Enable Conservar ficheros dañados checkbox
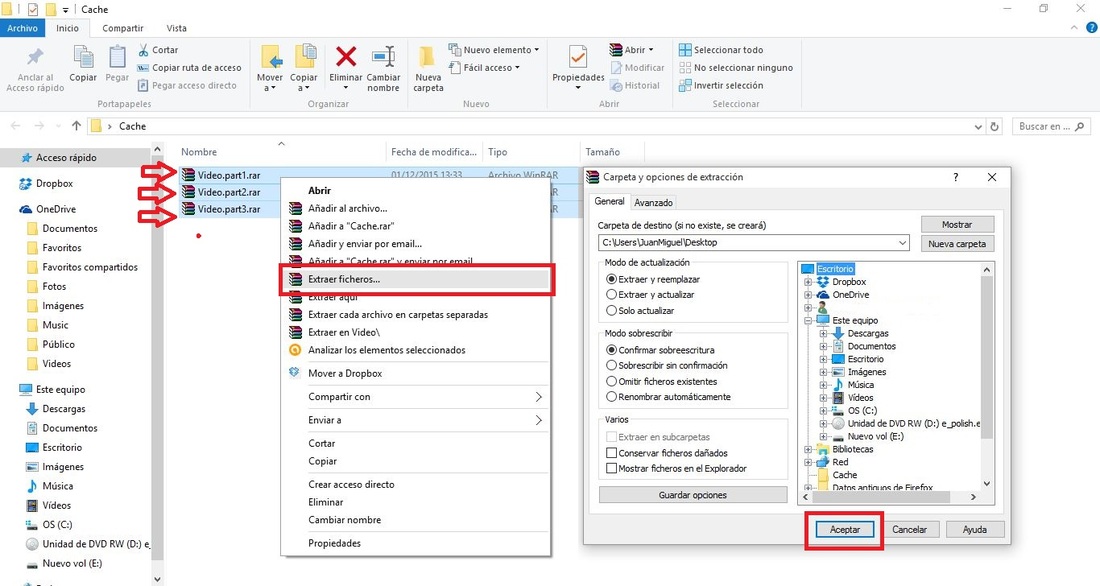The image size is (1100, 586). [x=611, y=453]
